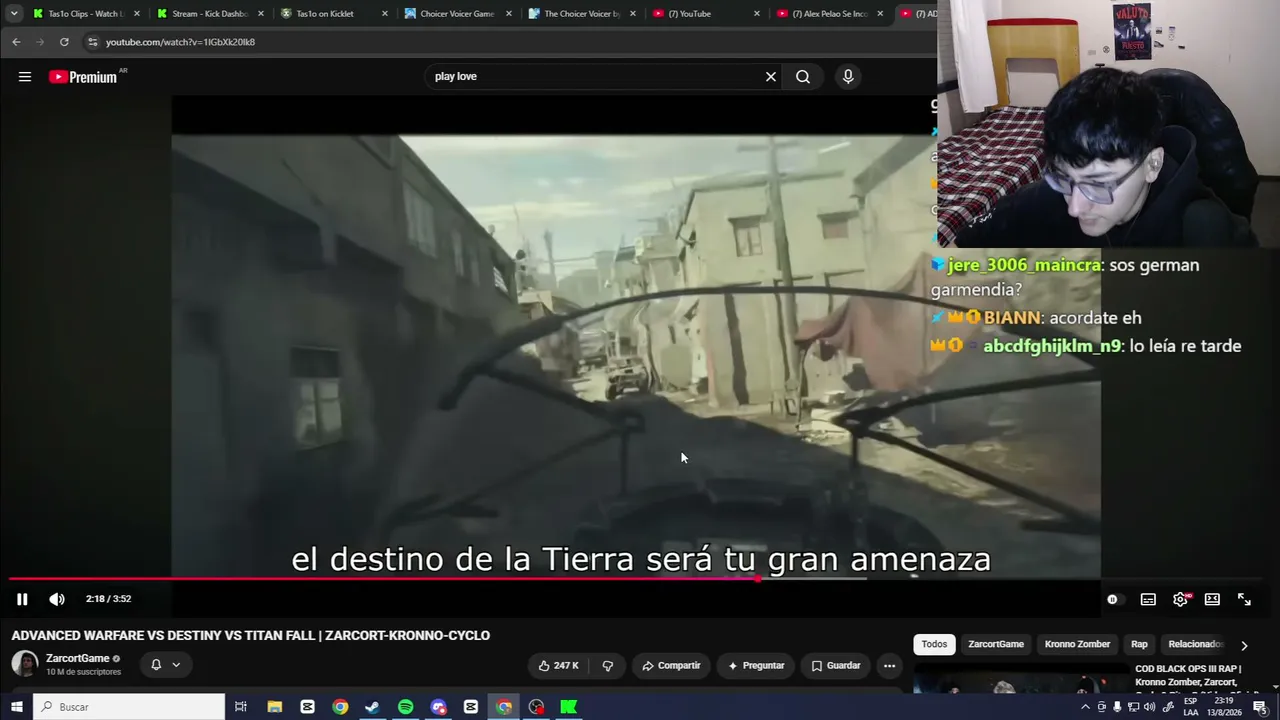This screenshot has height=720, width=1280.
Task: Go back in the browser
Action: (16, 42)
